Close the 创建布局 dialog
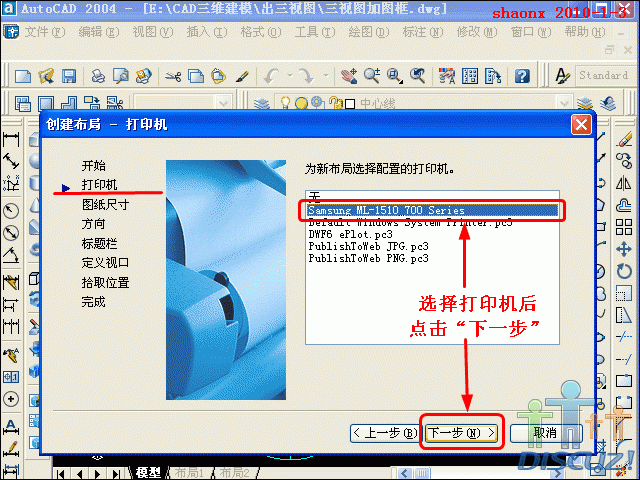The width and height of the screenshot is (640, 480). coord(581,124)
